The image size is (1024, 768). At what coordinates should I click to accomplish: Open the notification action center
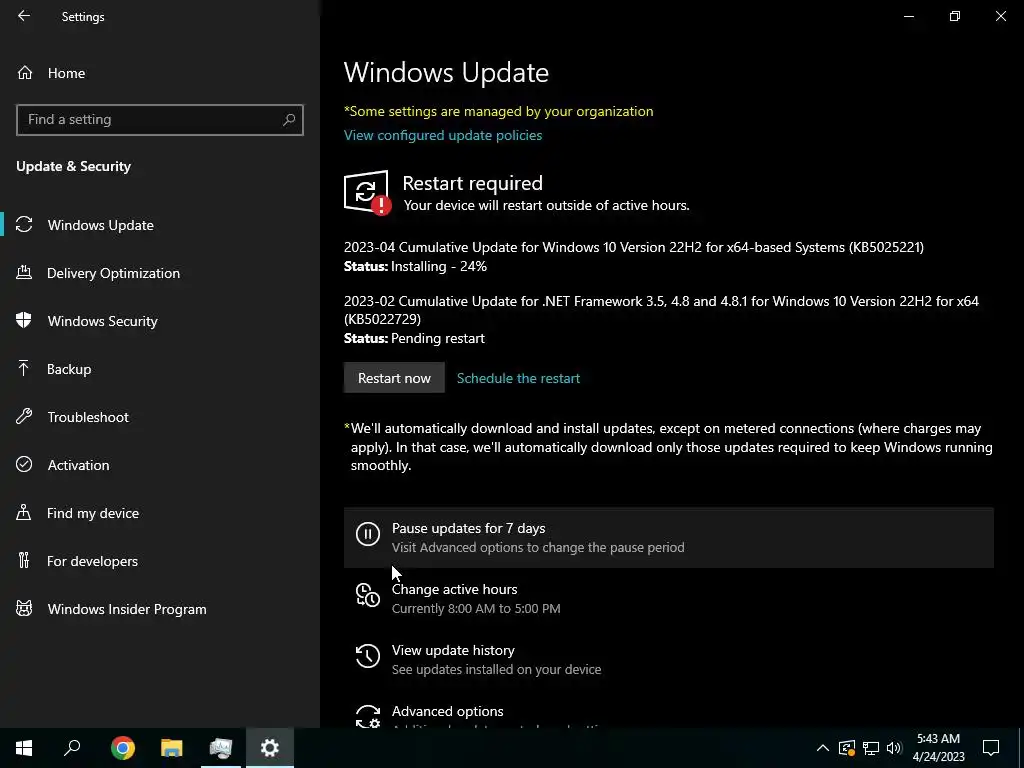coord(991,748)
